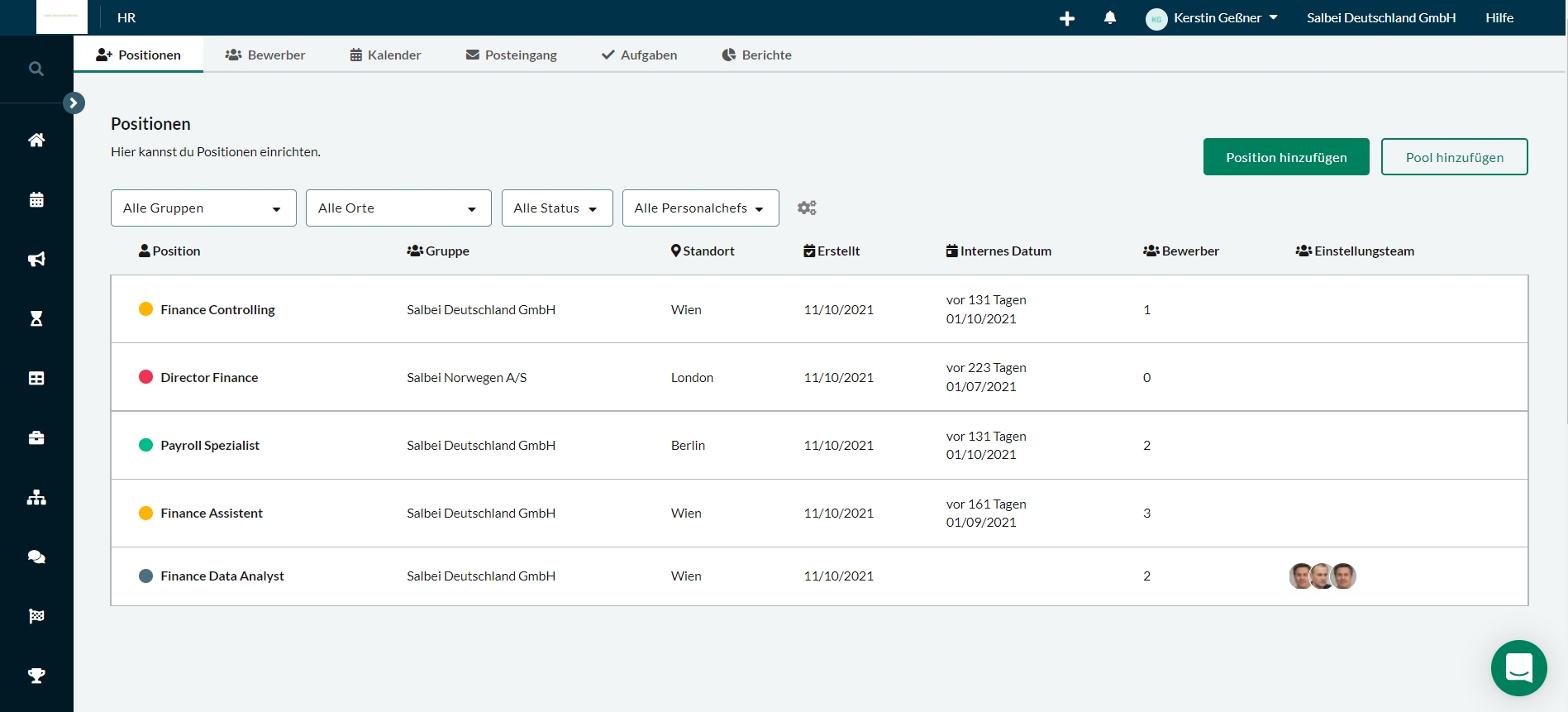Click red status dot for Director Finance

tap(146, 377)
